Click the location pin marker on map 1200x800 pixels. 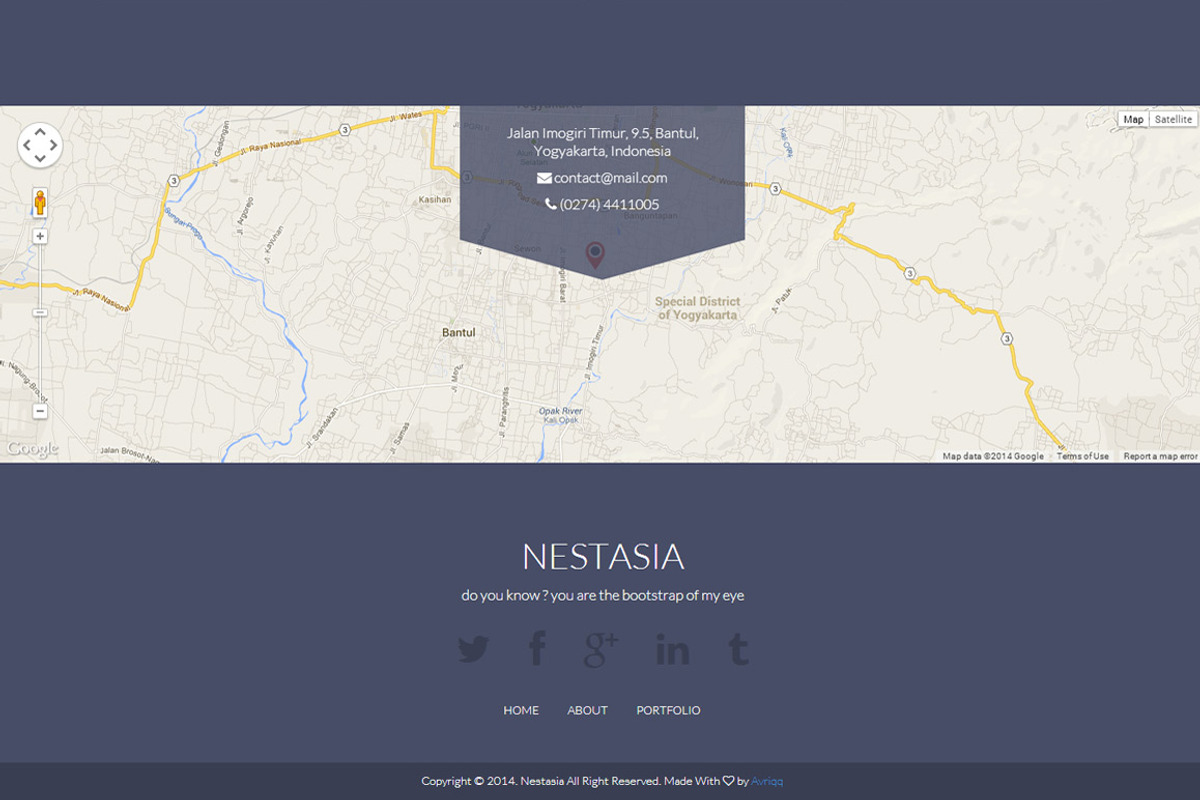[x=595, y=256]
